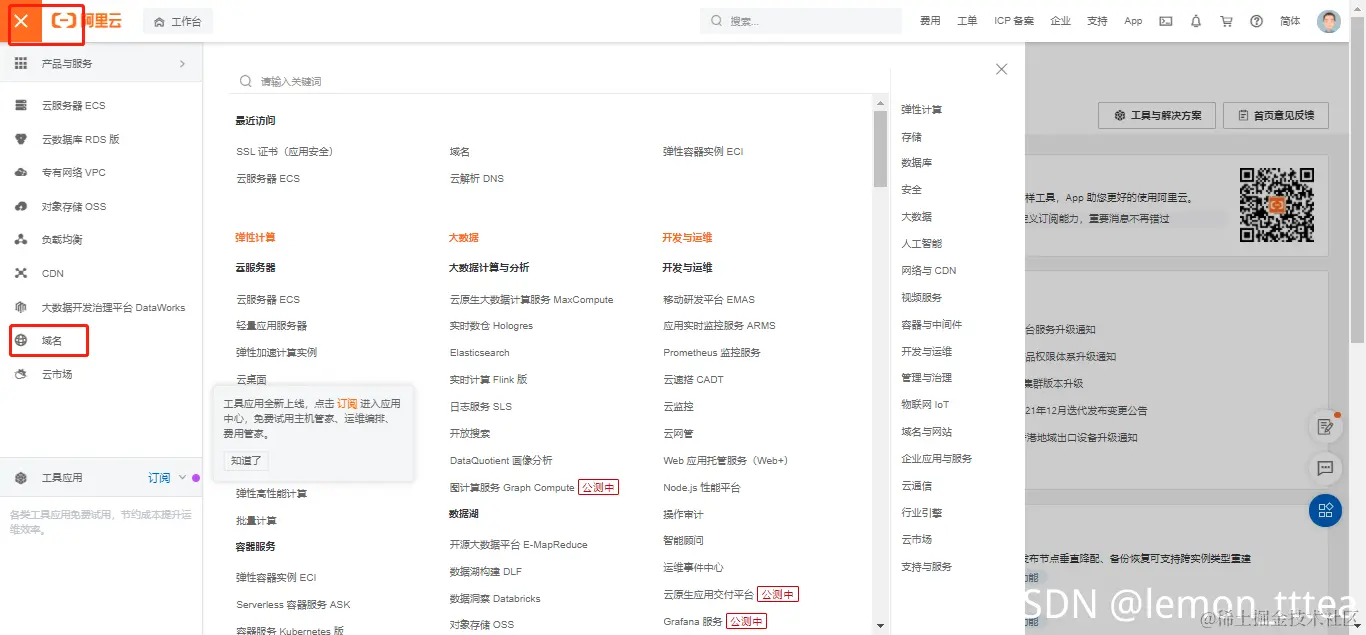The width and height of the screenshot is (1366, 635).
Task: Click the 订阅 link inside the tooltip
Action: point(347,403)
